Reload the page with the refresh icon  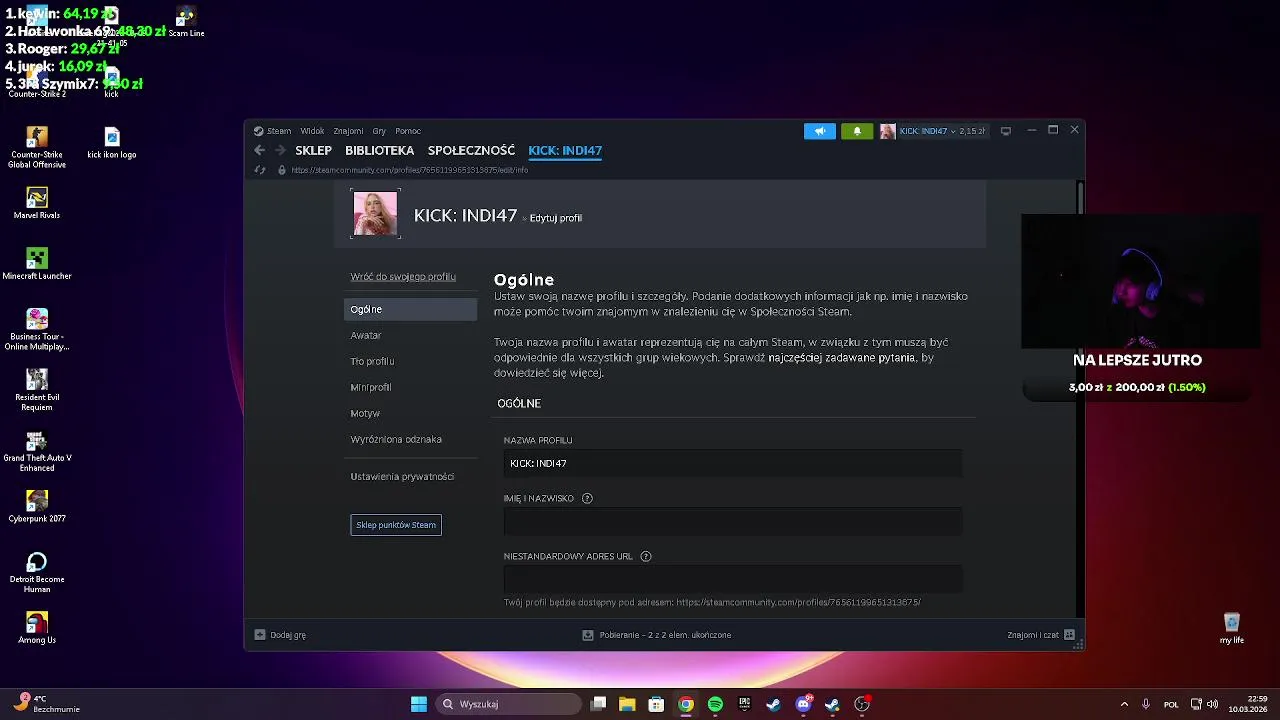(x=260, y=170)
